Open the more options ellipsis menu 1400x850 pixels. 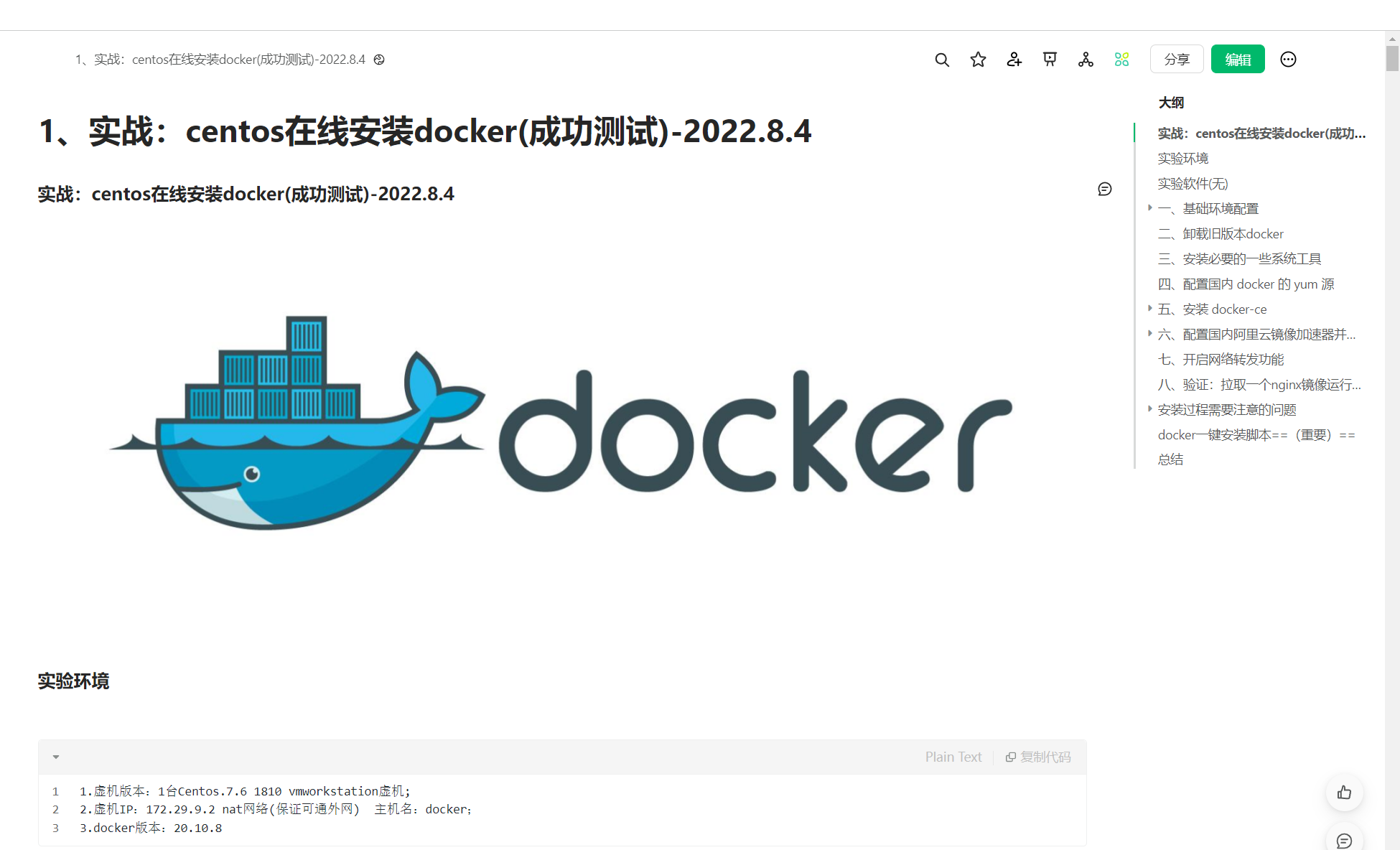[x=1288, y=60]
